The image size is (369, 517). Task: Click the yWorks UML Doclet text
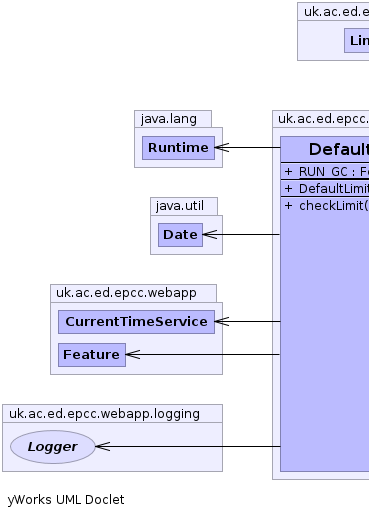66,500
